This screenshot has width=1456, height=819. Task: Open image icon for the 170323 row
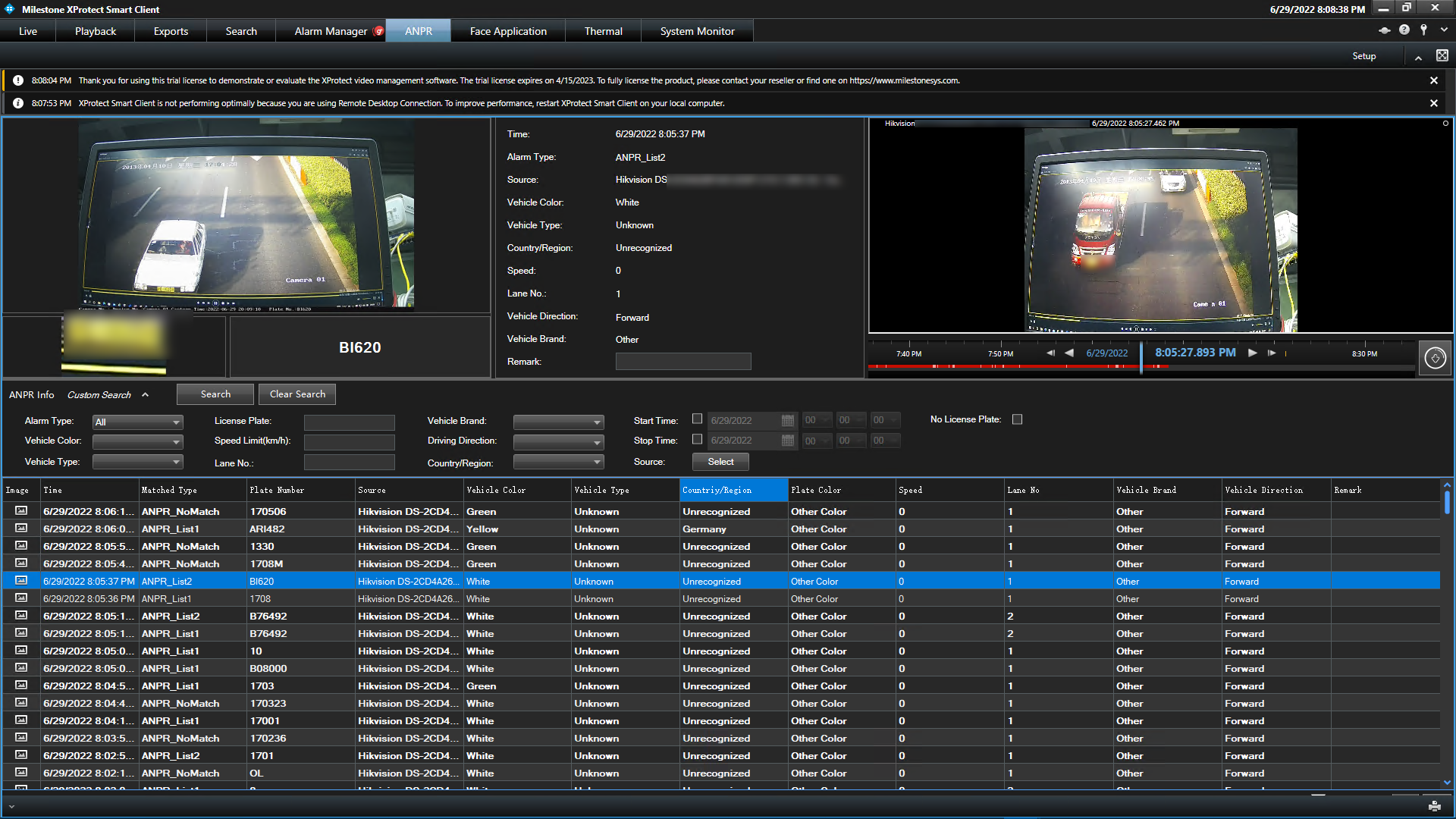point(21,703)
